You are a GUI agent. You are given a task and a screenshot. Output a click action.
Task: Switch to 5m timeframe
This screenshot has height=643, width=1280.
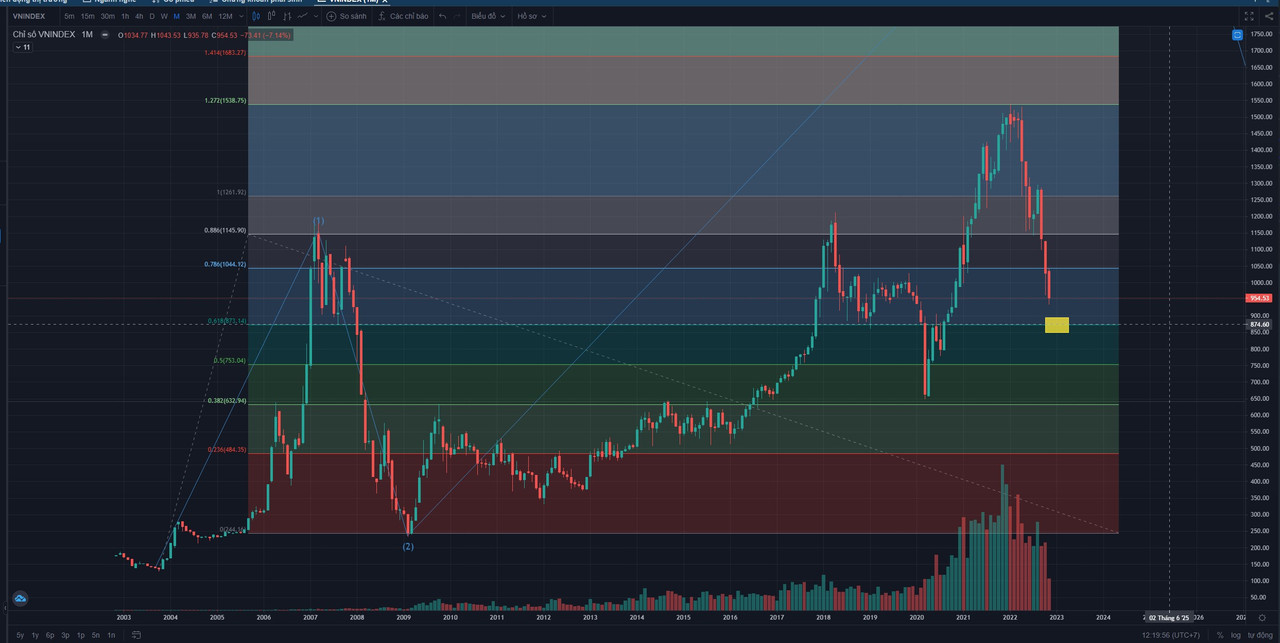[69, 16]
